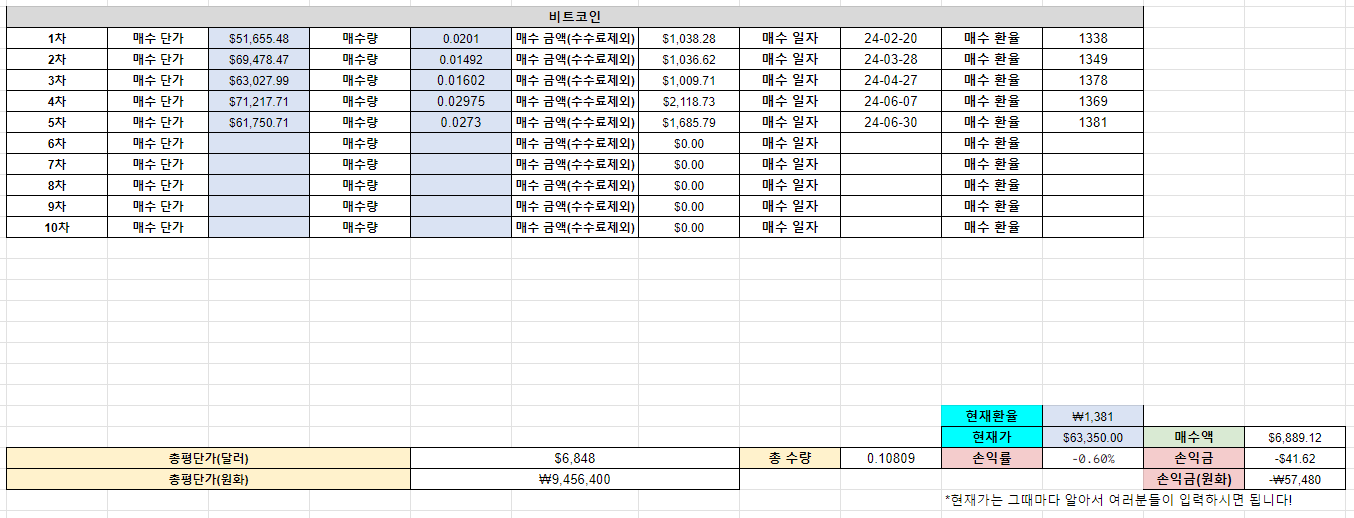Edit current exchange rate ₩1,381
The image size is (1354, 518).
[x=1093, y=416]
